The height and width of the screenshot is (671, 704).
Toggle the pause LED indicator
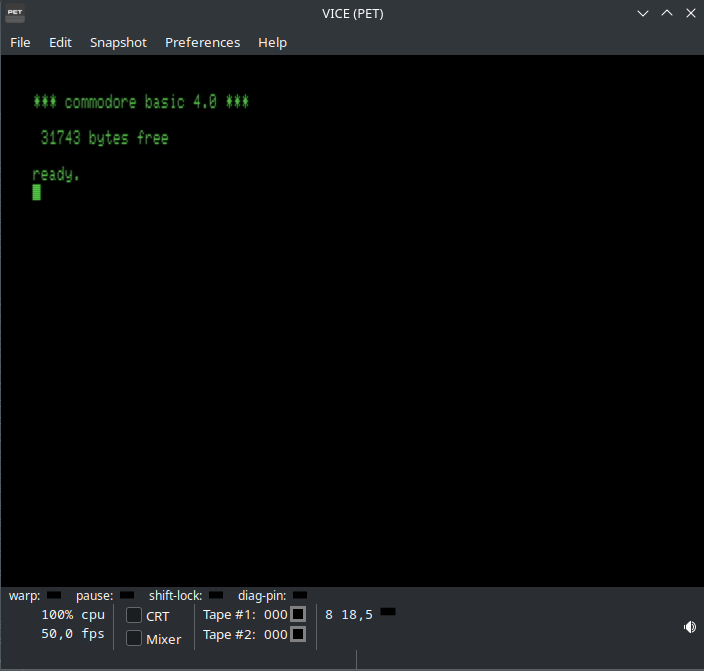point(127,596)
